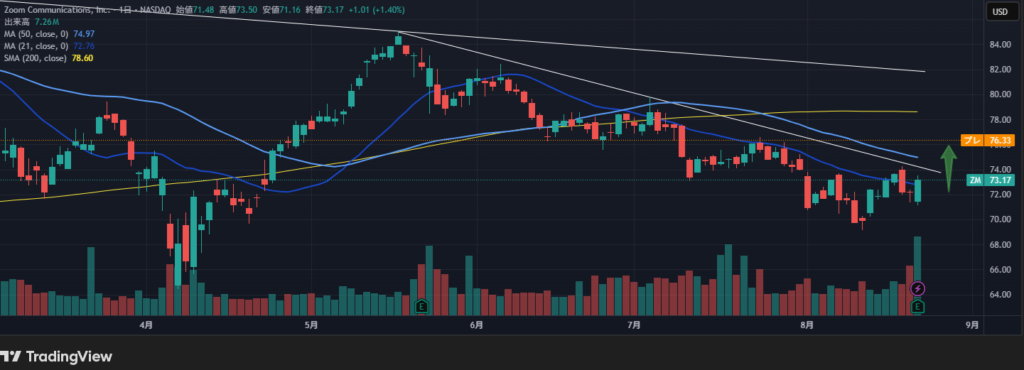The height and width of the screenshot is (370, 1024).
Task: Click the 9月 time axis label
Action: (972, 325)
